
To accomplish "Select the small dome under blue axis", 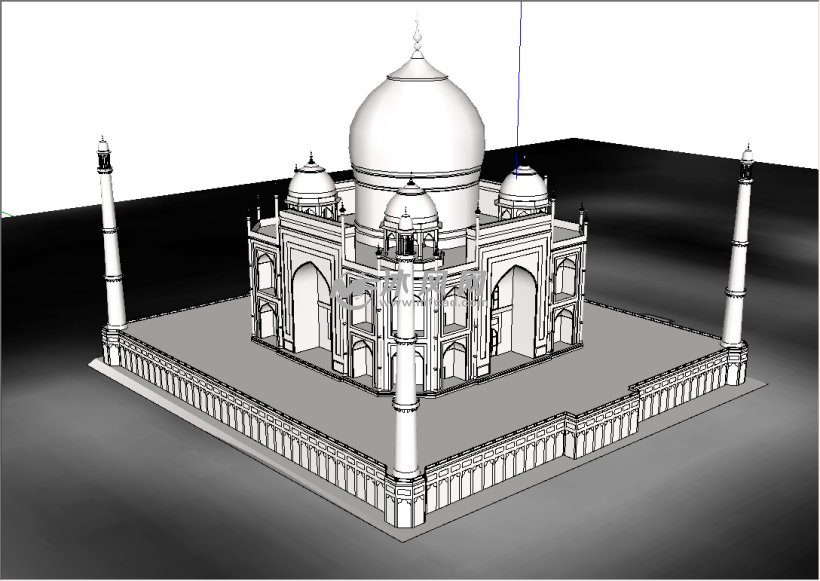I will 523,183.
